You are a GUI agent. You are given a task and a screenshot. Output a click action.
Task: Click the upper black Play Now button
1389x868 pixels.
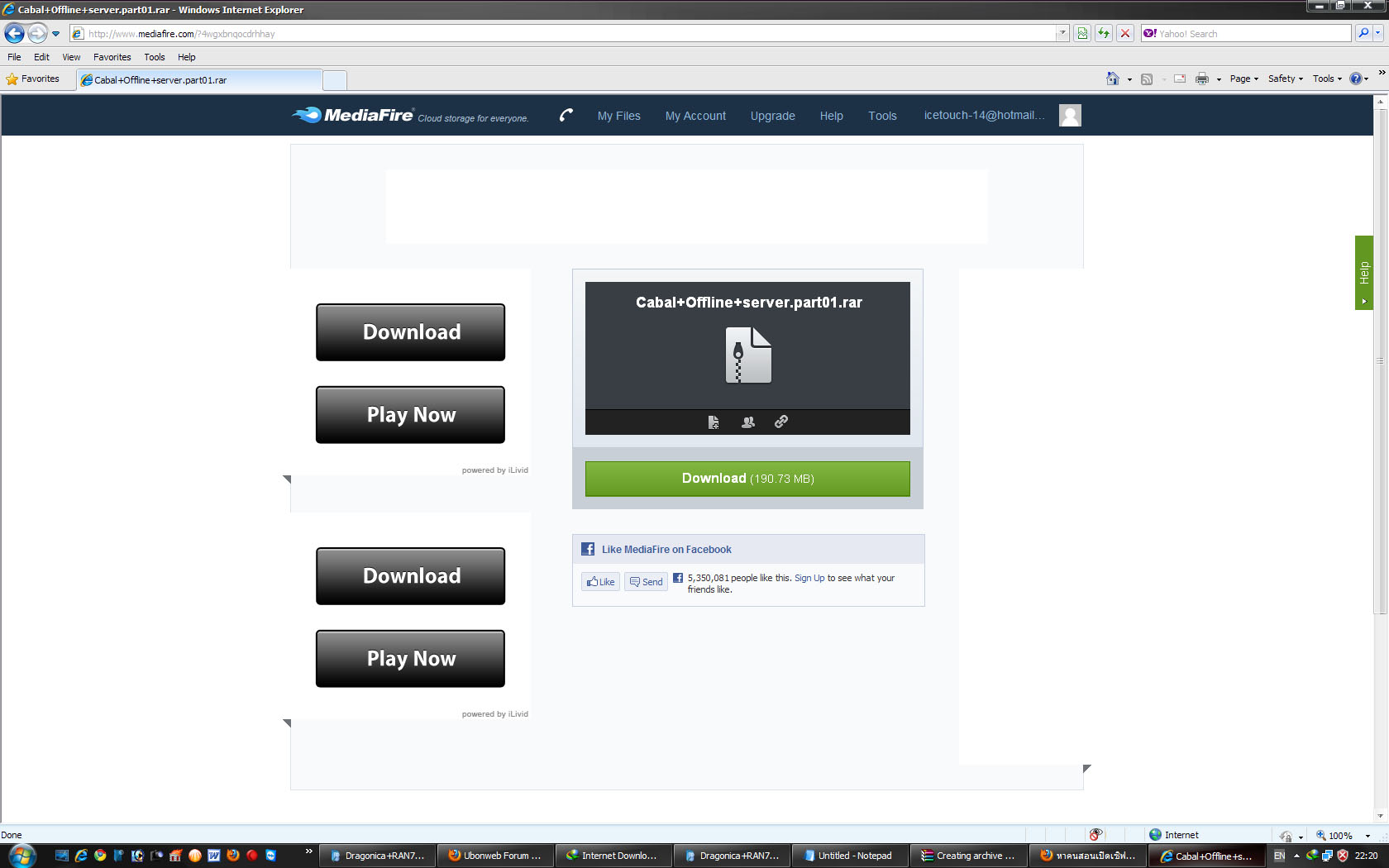click(410, 415)
